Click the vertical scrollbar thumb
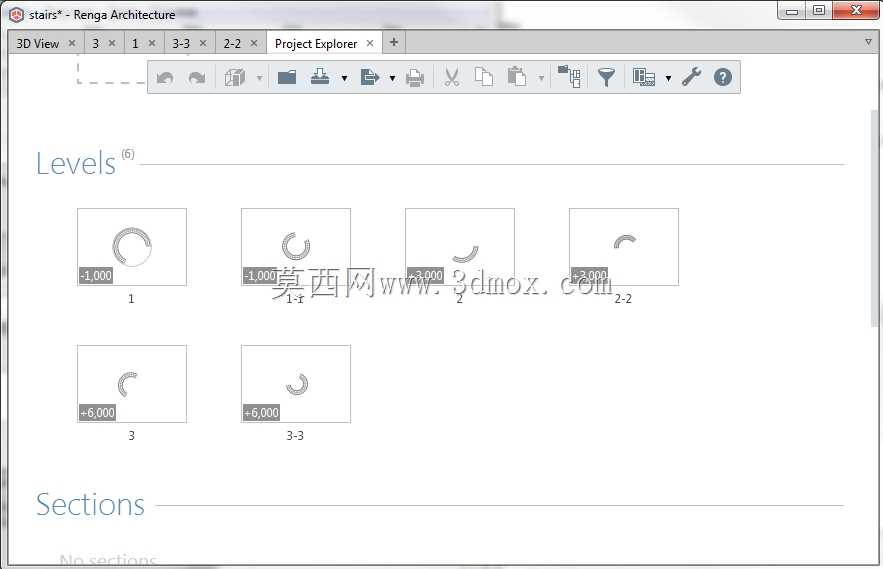This screenshot has width=883, height=569. (x=874, y=217)
